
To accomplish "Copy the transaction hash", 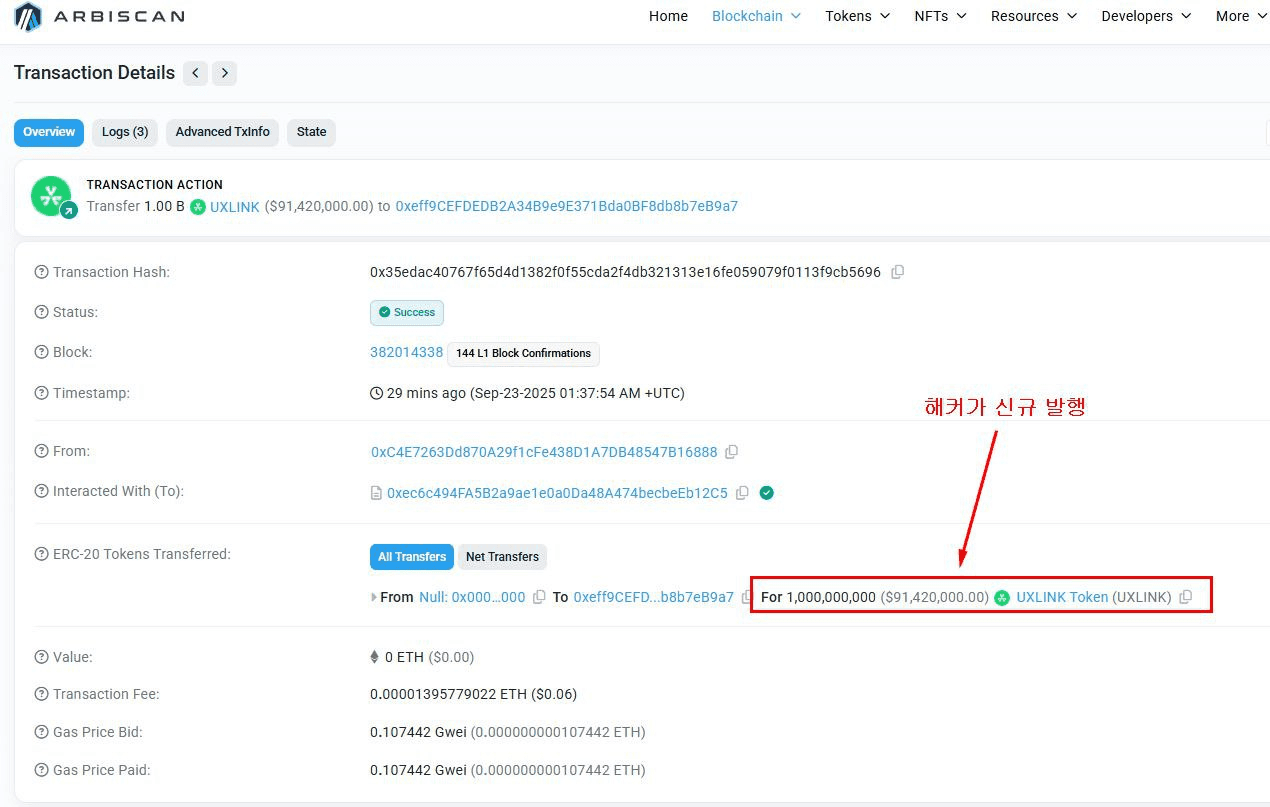I will (x=898, y=272).
